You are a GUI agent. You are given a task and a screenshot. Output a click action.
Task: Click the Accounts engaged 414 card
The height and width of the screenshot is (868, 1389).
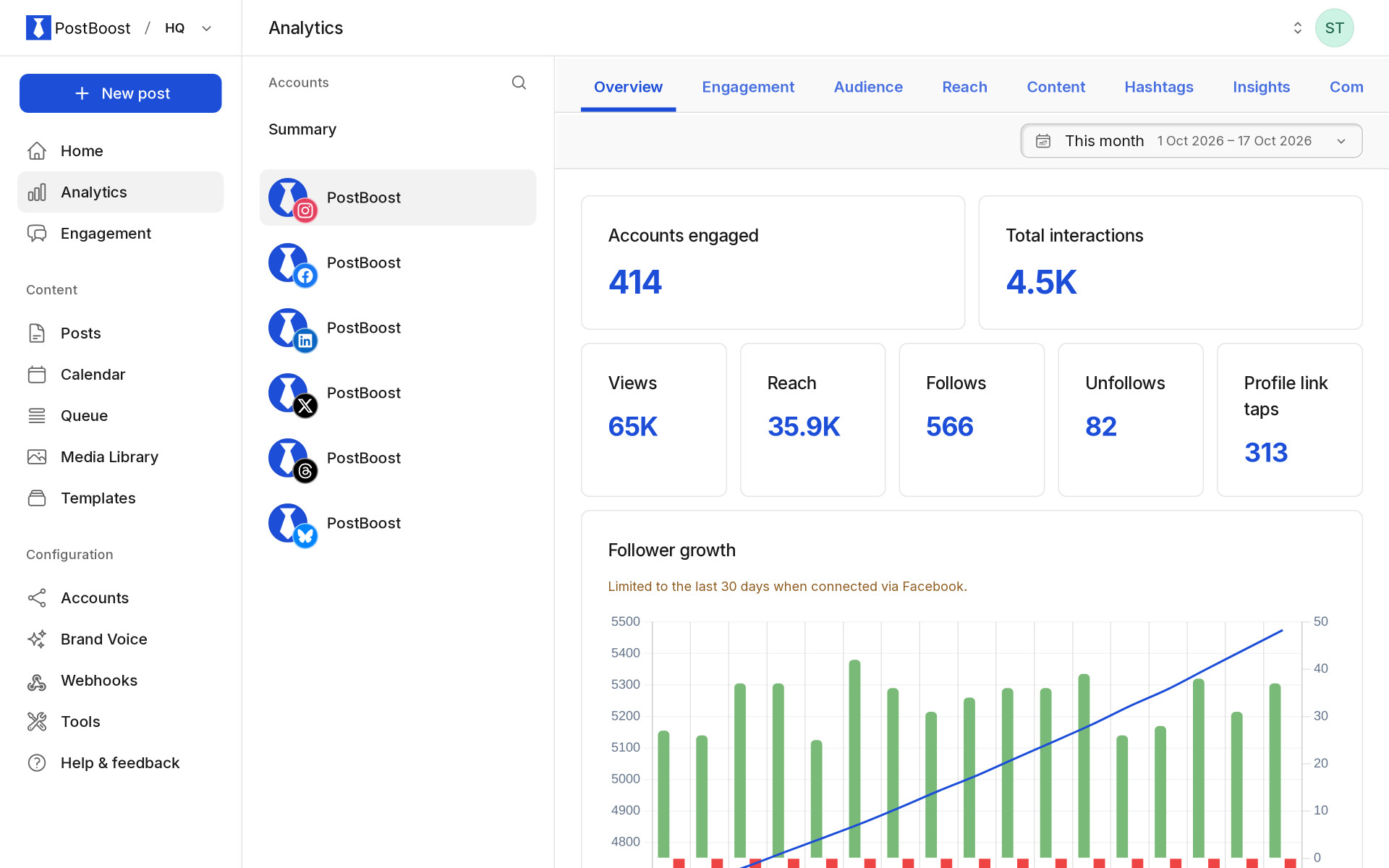[773, 263]
